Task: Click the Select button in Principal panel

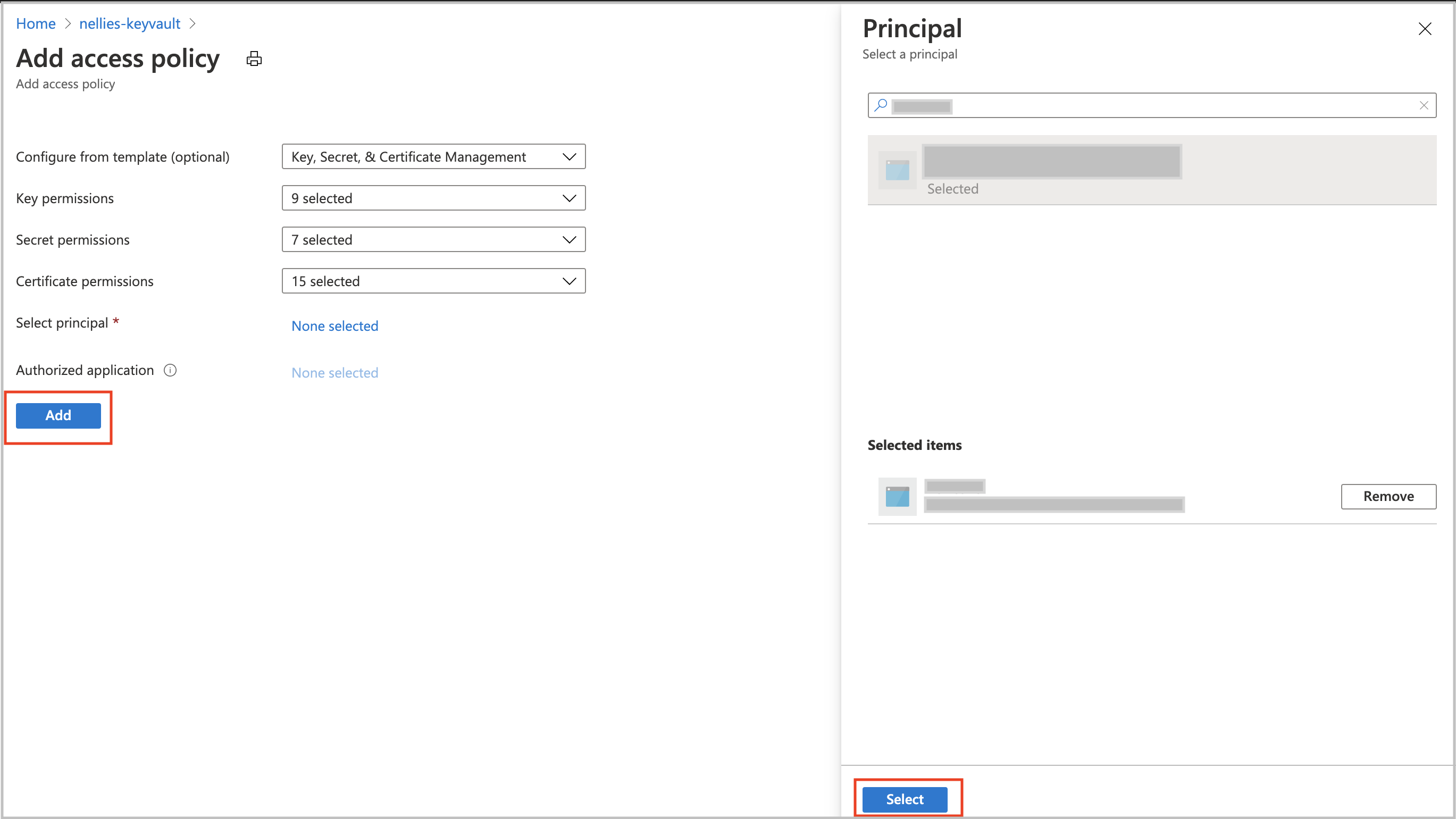Action: click(905, 799)
